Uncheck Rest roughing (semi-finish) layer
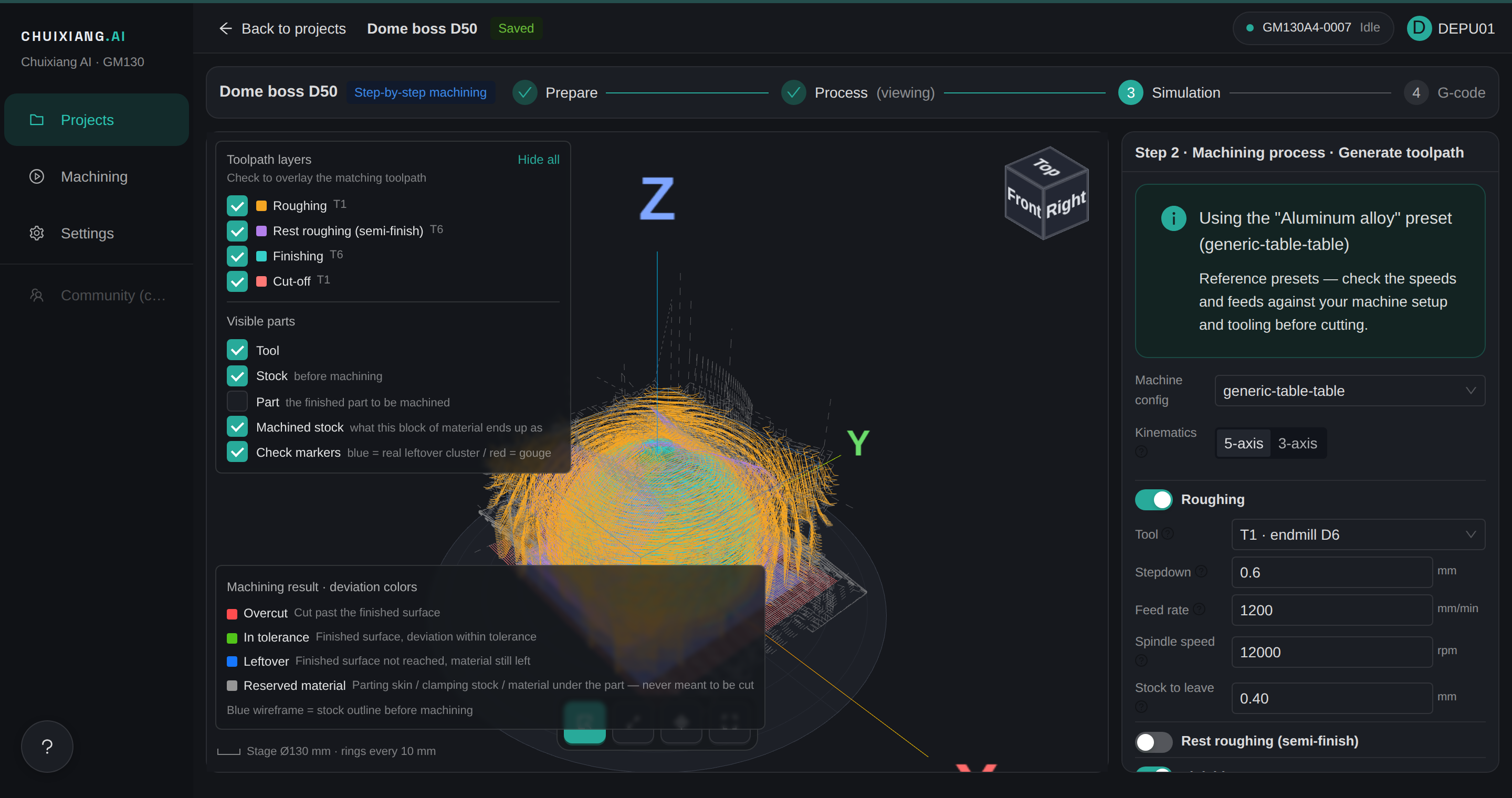 (x=237, y=231)
